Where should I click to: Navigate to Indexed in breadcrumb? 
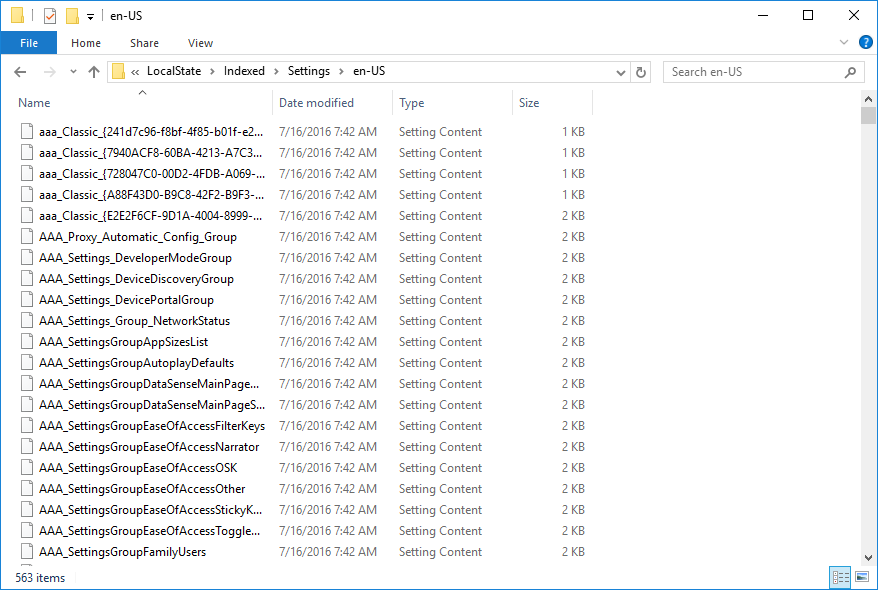(x=244, y=71)
